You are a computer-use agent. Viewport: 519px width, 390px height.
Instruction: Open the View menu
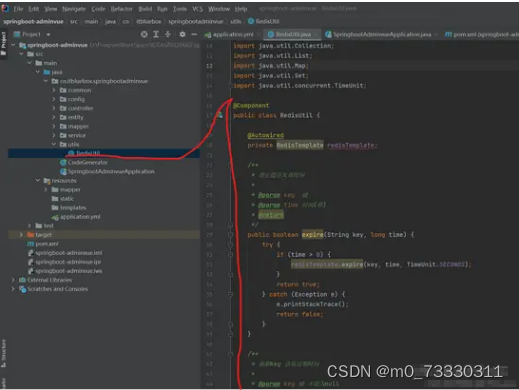(x=51, y=9)
